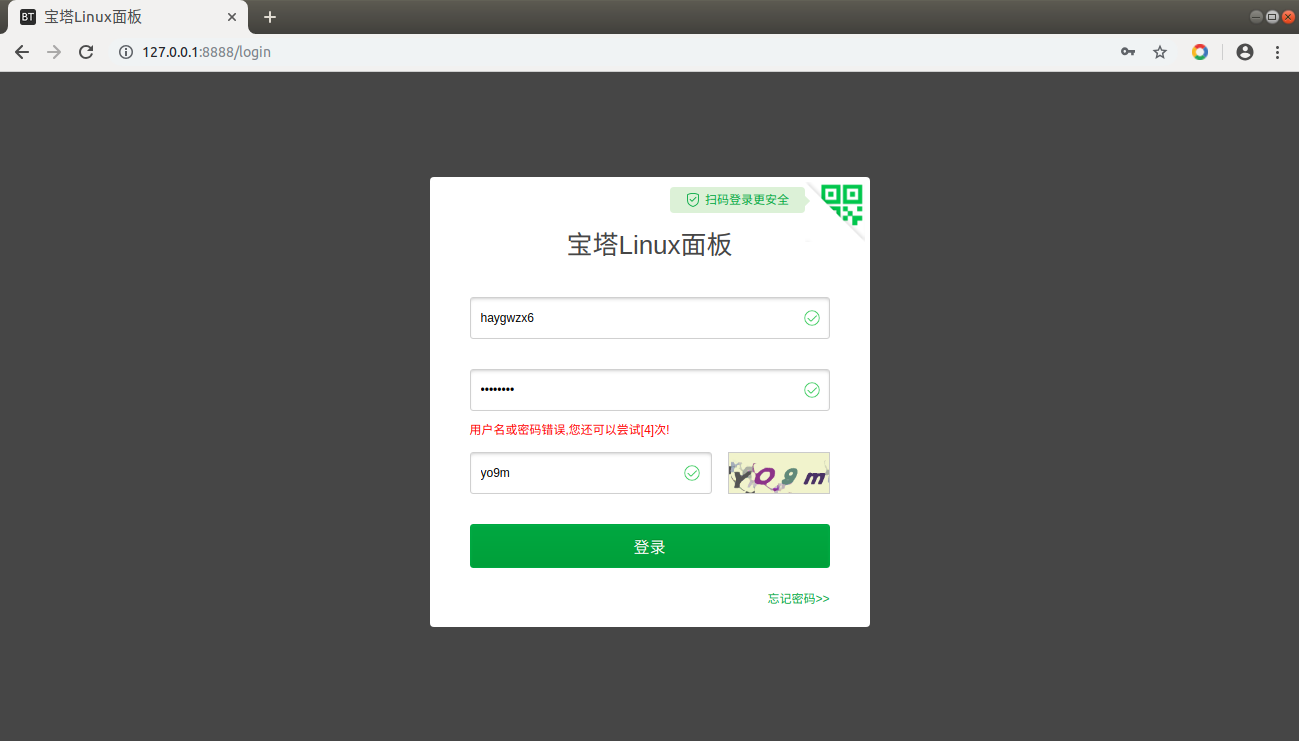Click the bookmark star icon
Image resolution: width=1299 pixels, height=741 pixels.
click(1159, 52)
